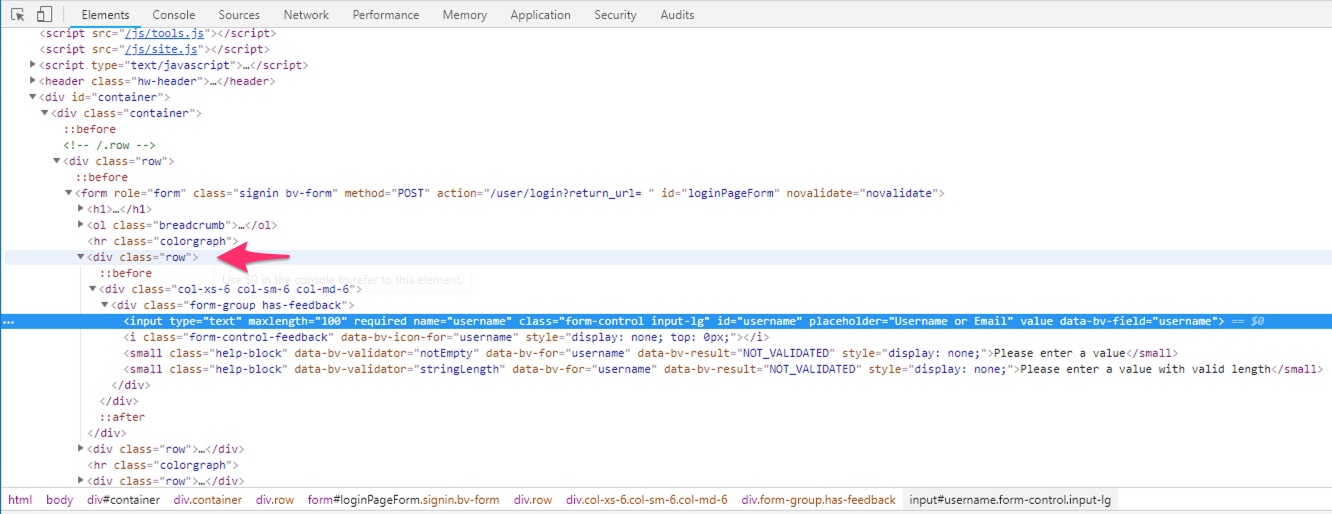The image size is (1332, 514).
Task: Open the ellipsis actions for selected row
Action: click(x=9, y=322)
